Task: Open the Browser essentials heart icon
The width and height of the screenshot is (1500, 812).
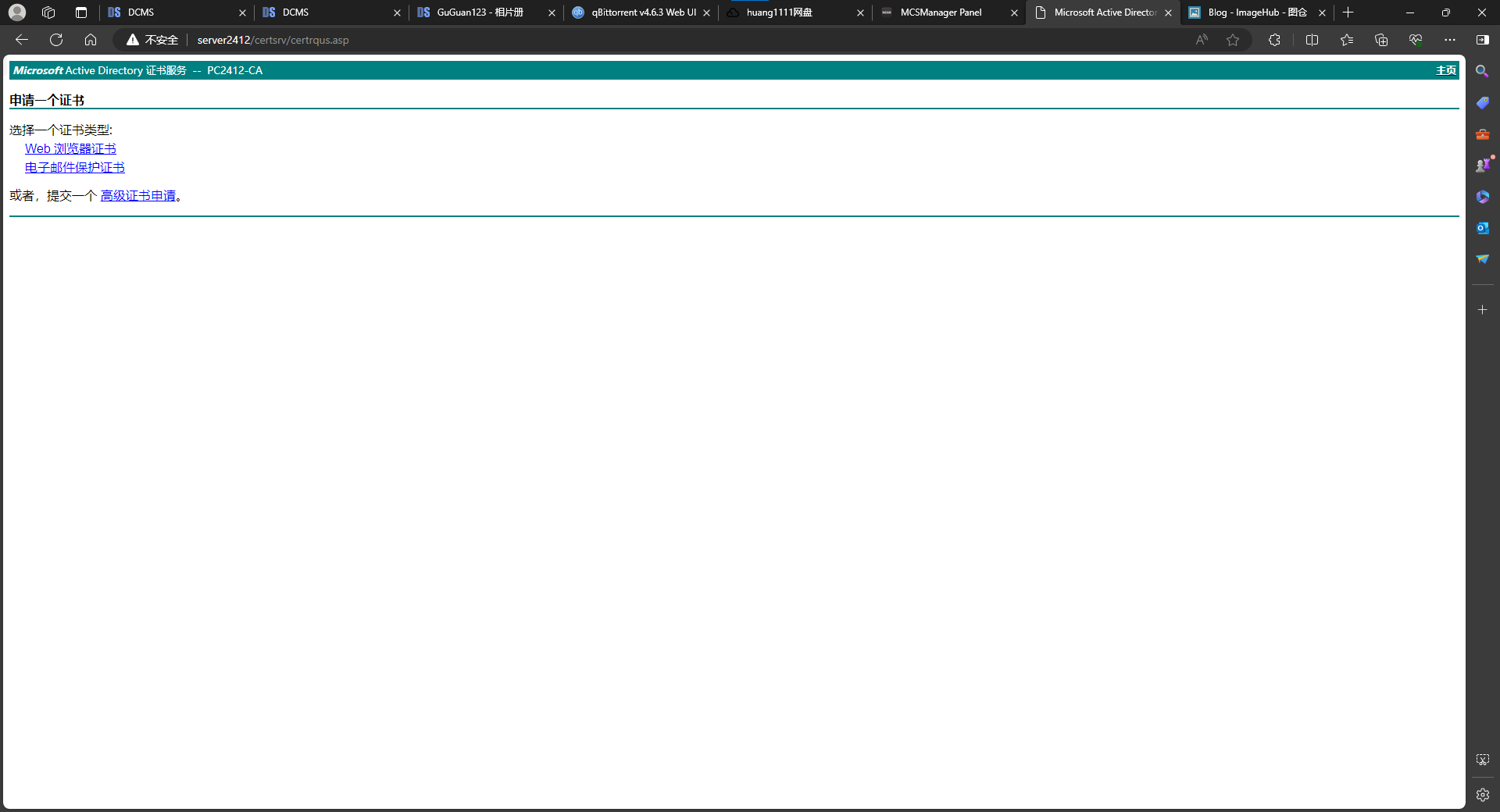Action: [1416, 40]
